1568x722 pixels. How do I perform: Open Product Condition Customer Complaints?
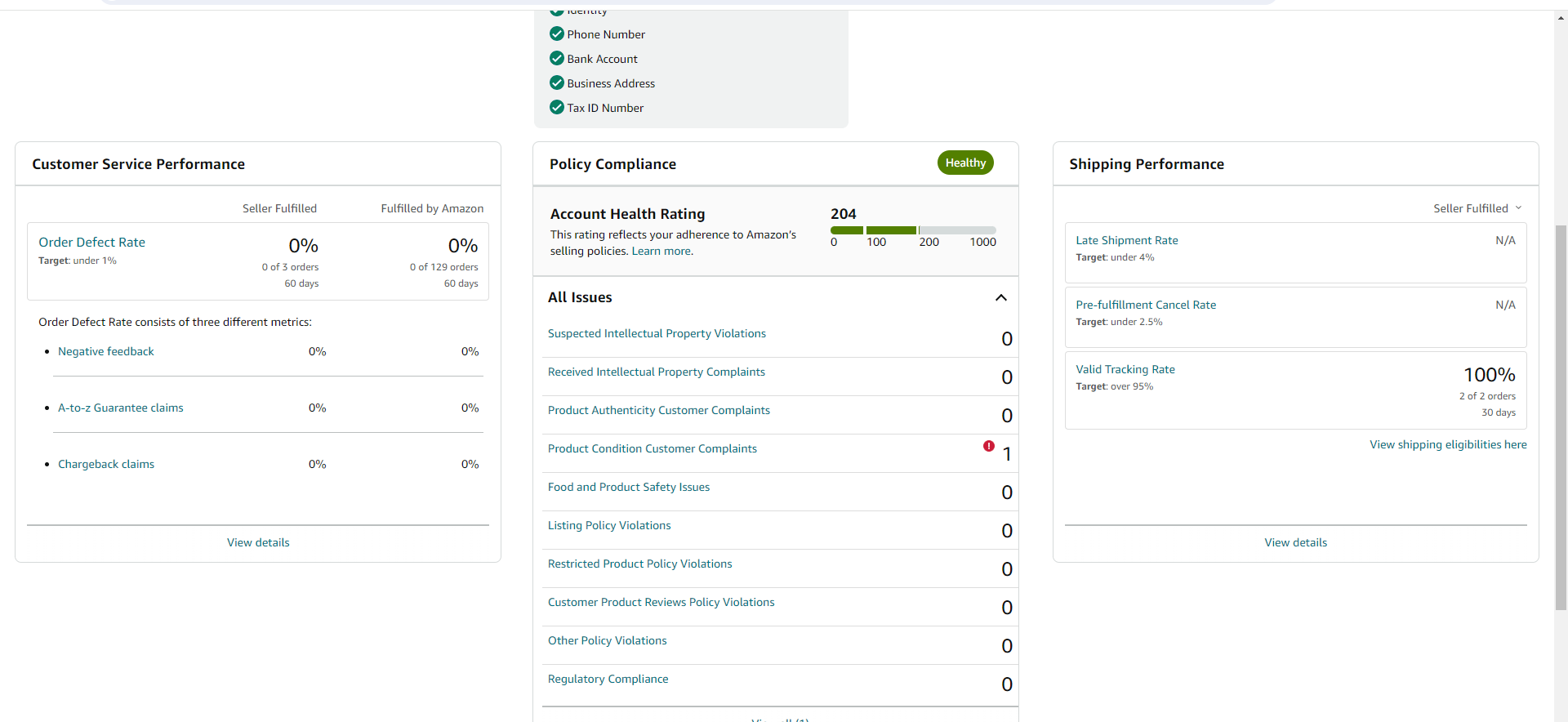[x=653, y=448]
